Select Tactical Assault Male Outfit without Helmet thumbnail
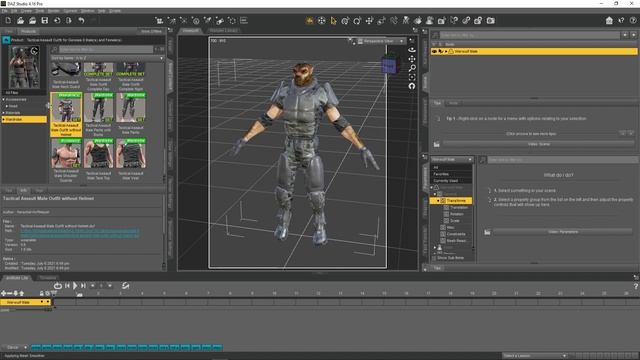Viewport: 640px width, 360px height. coord(66,114)
